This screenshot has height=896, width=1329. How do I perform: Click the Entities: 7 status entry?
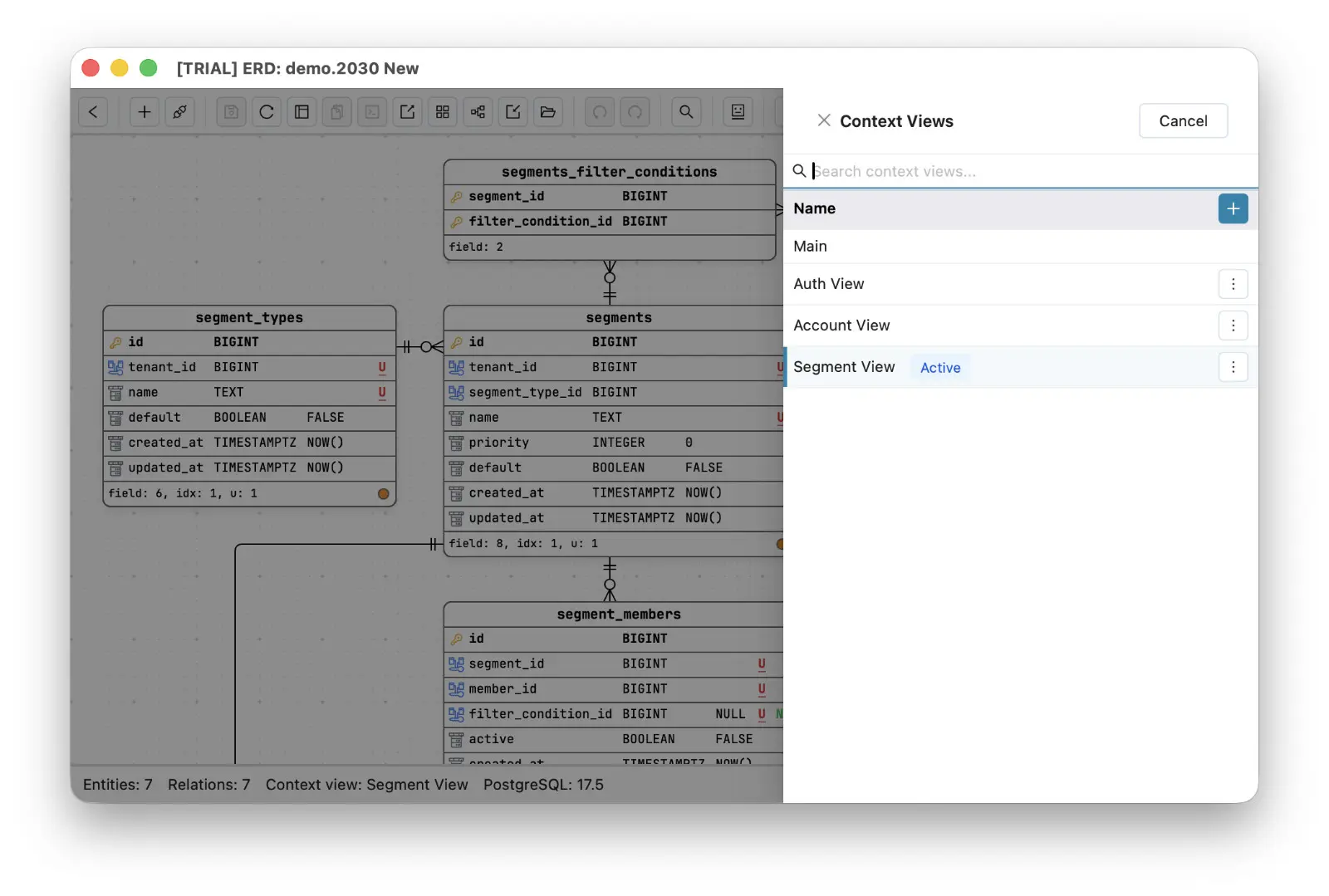[x=118, y=785]
